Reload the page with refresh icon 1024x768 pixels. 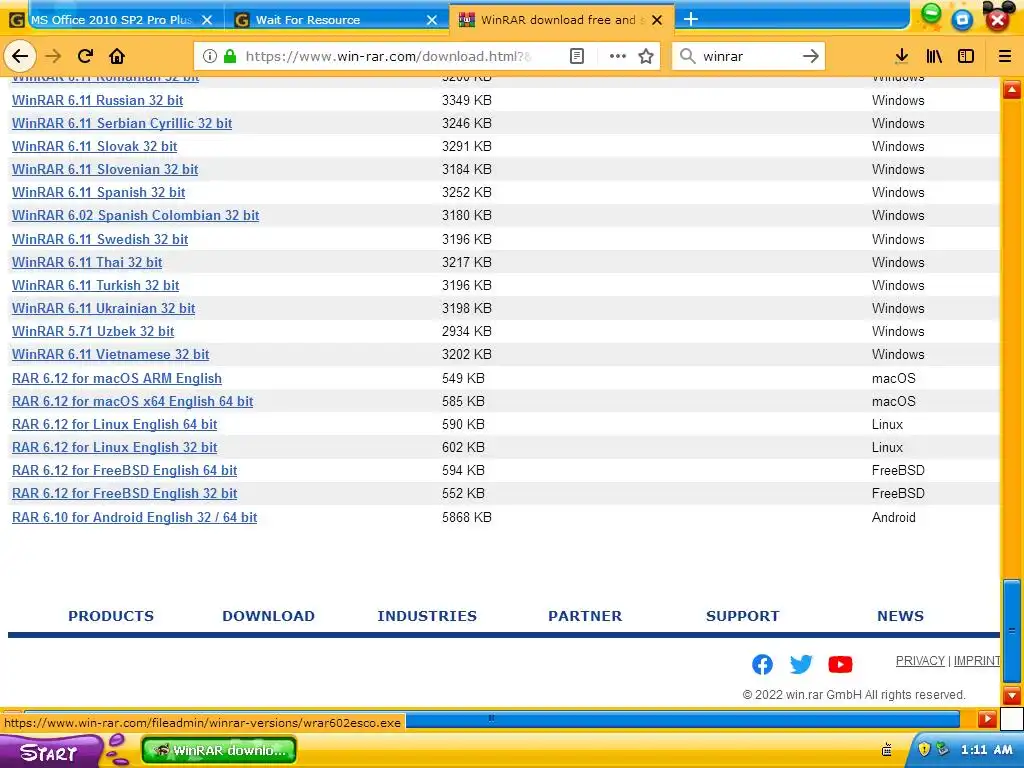tap(85, 56)
